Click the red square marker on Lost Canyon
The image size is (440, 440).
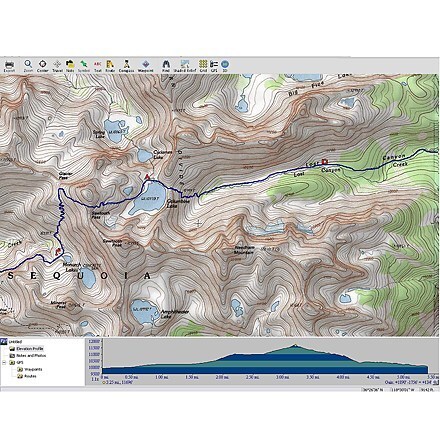(x=325, y=161)
